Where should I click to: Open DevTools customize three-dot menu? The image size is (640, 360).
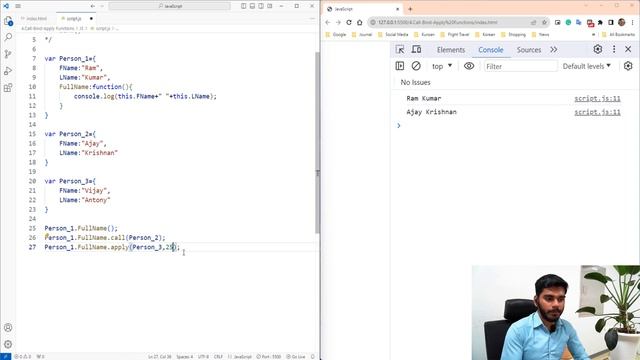pos(614,49)
